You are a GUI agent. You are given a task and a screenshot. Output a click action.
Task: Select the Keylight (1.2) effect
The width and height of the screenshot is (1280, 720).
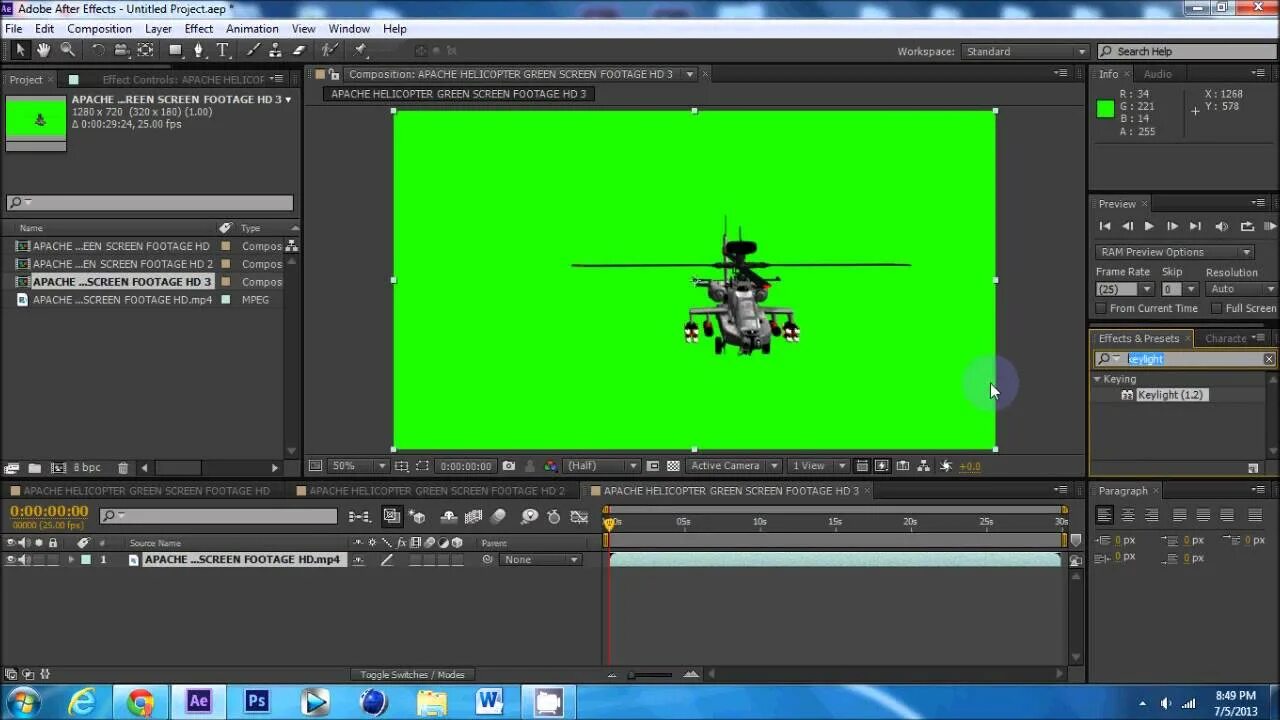coord(1170,395)
